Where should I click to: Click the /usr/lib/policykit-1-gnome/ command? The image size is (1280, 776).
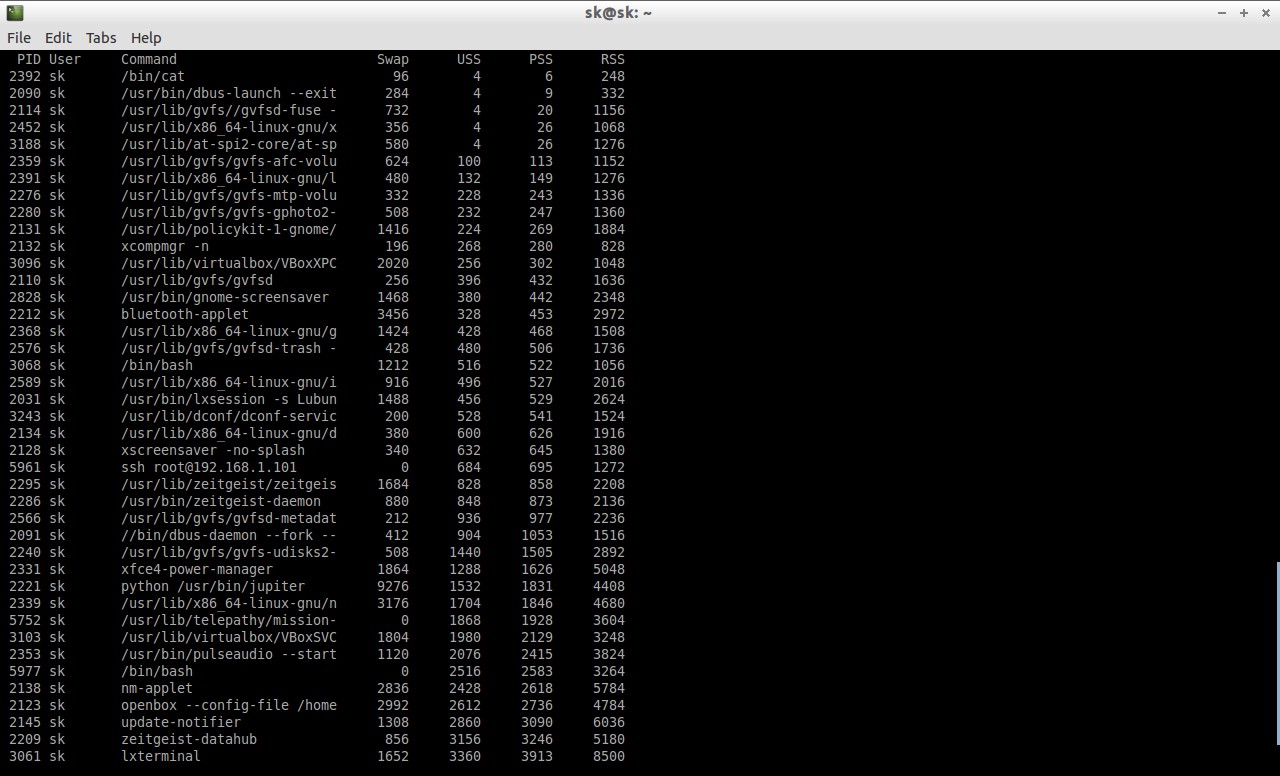point(229,229)
